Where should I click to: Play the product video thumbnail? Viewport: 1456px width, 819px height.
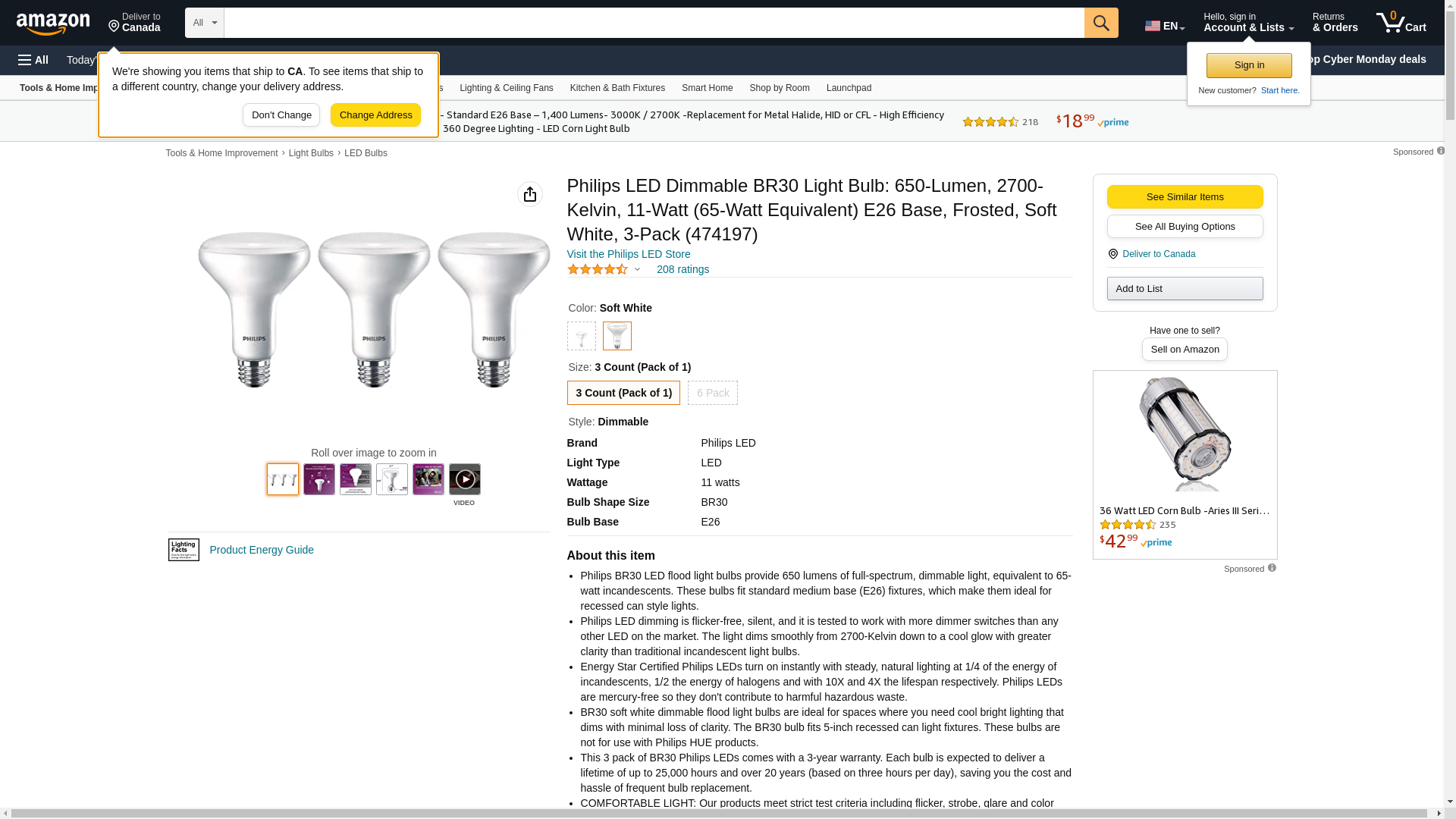tap(464, 479)
